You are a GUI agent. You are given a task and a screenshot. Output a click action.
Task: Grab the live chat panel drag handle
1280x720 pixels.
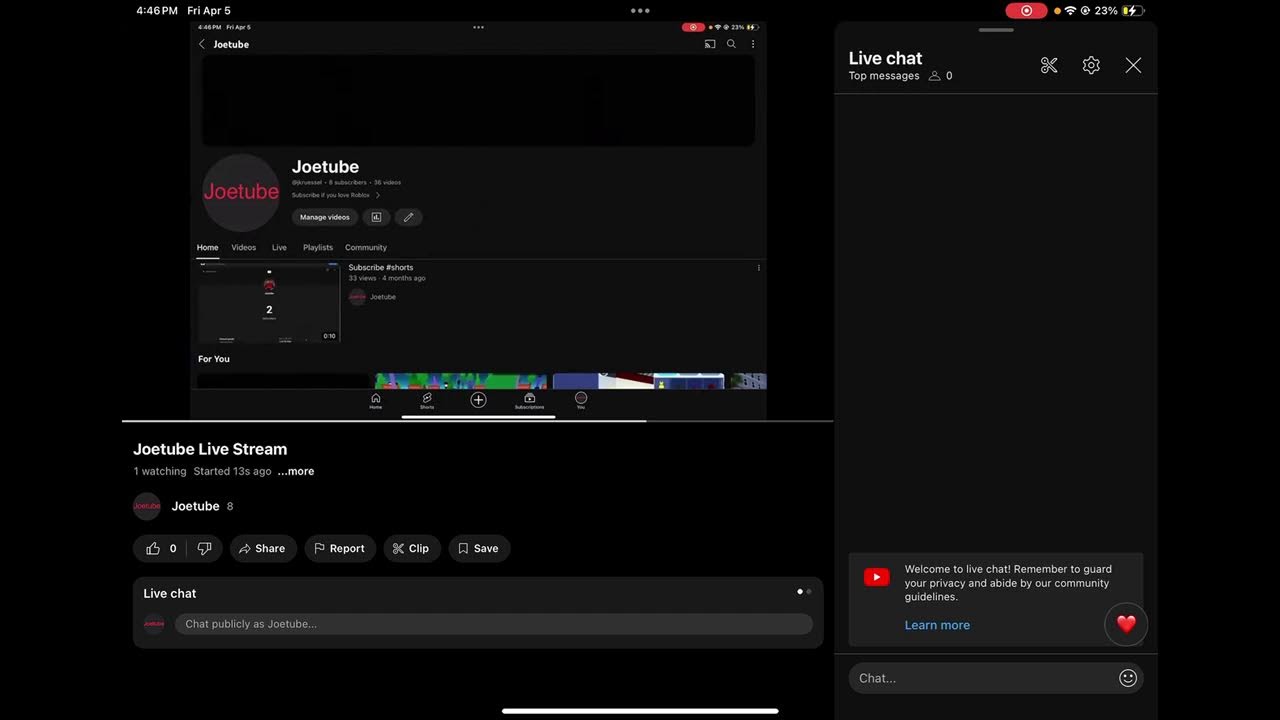pyautogui.click(x=996, y=30)
